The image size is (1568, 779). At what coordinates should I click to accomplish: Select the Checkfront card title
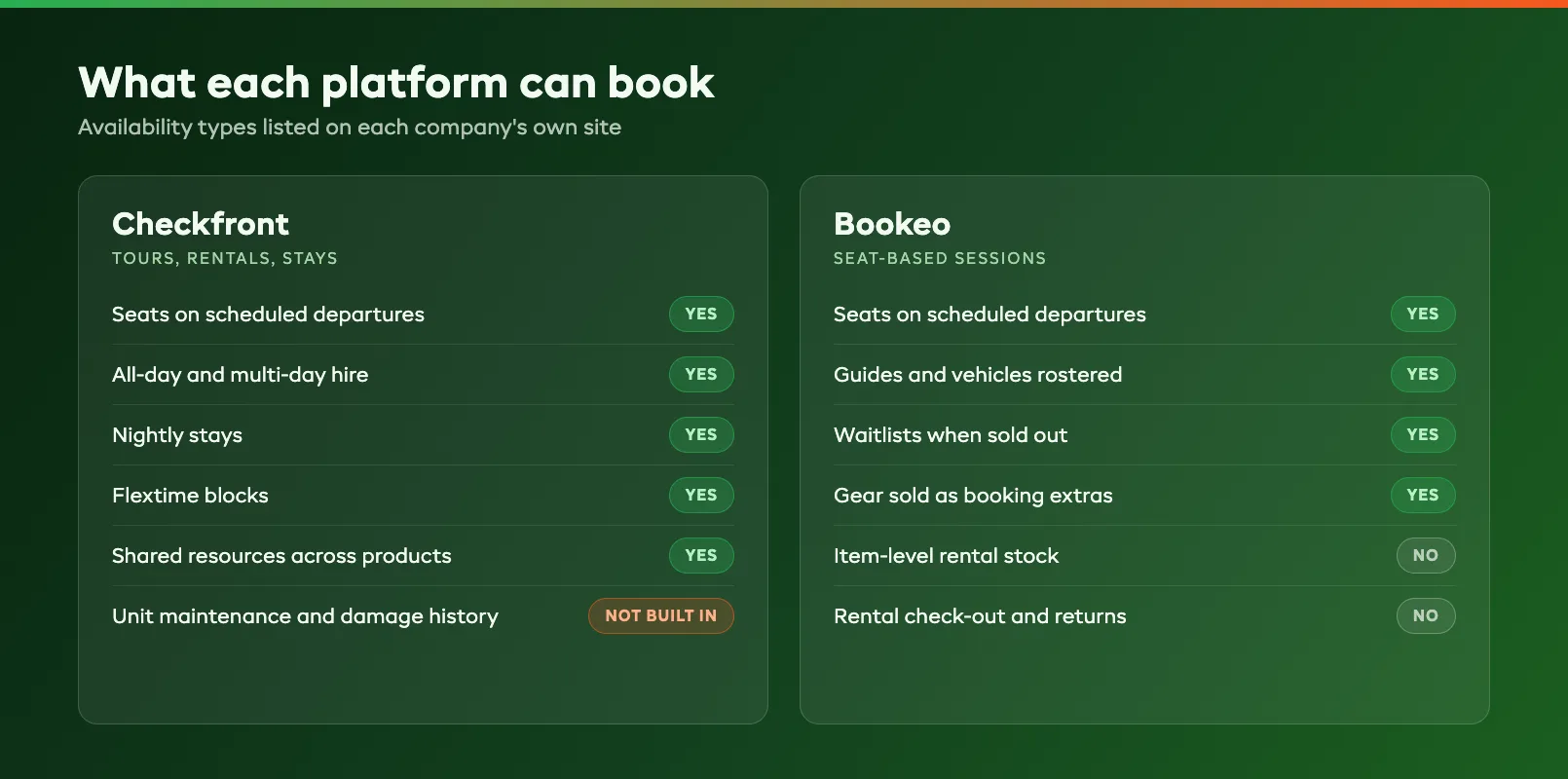(201, 224)
